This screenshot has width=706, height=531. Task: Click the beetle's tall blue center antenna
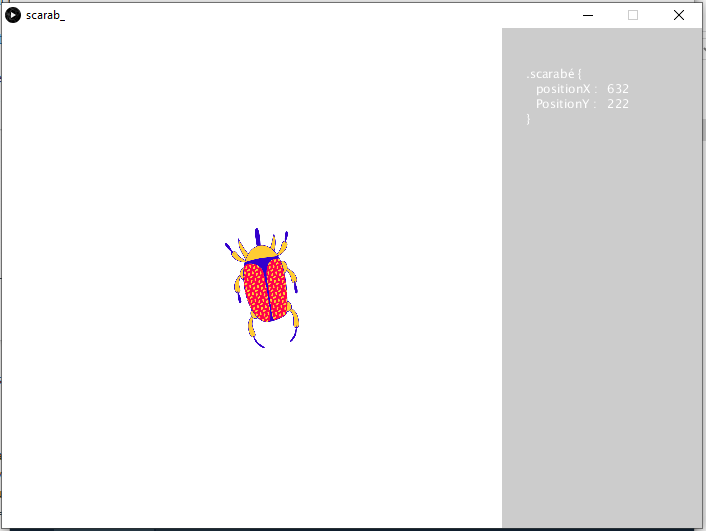click(257, 235)
